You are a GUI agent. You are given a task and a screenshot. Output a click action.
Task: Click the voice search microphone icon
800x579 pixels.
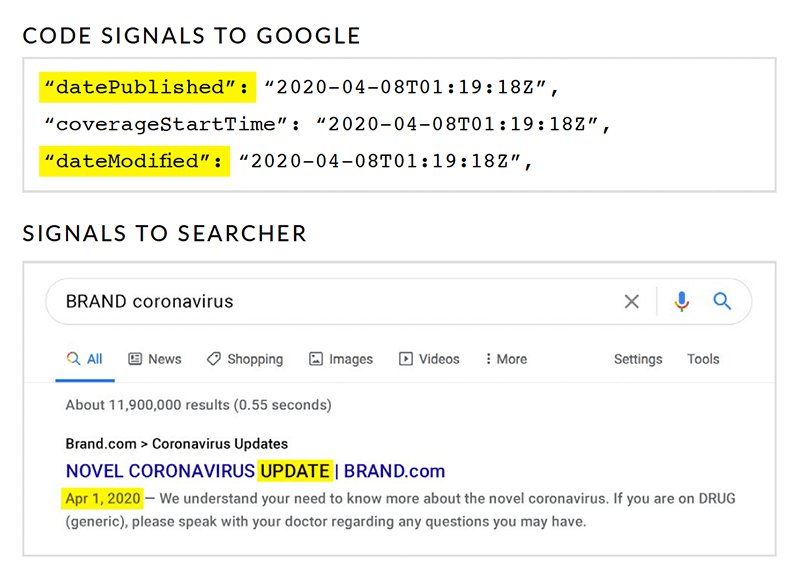point(682,301)
